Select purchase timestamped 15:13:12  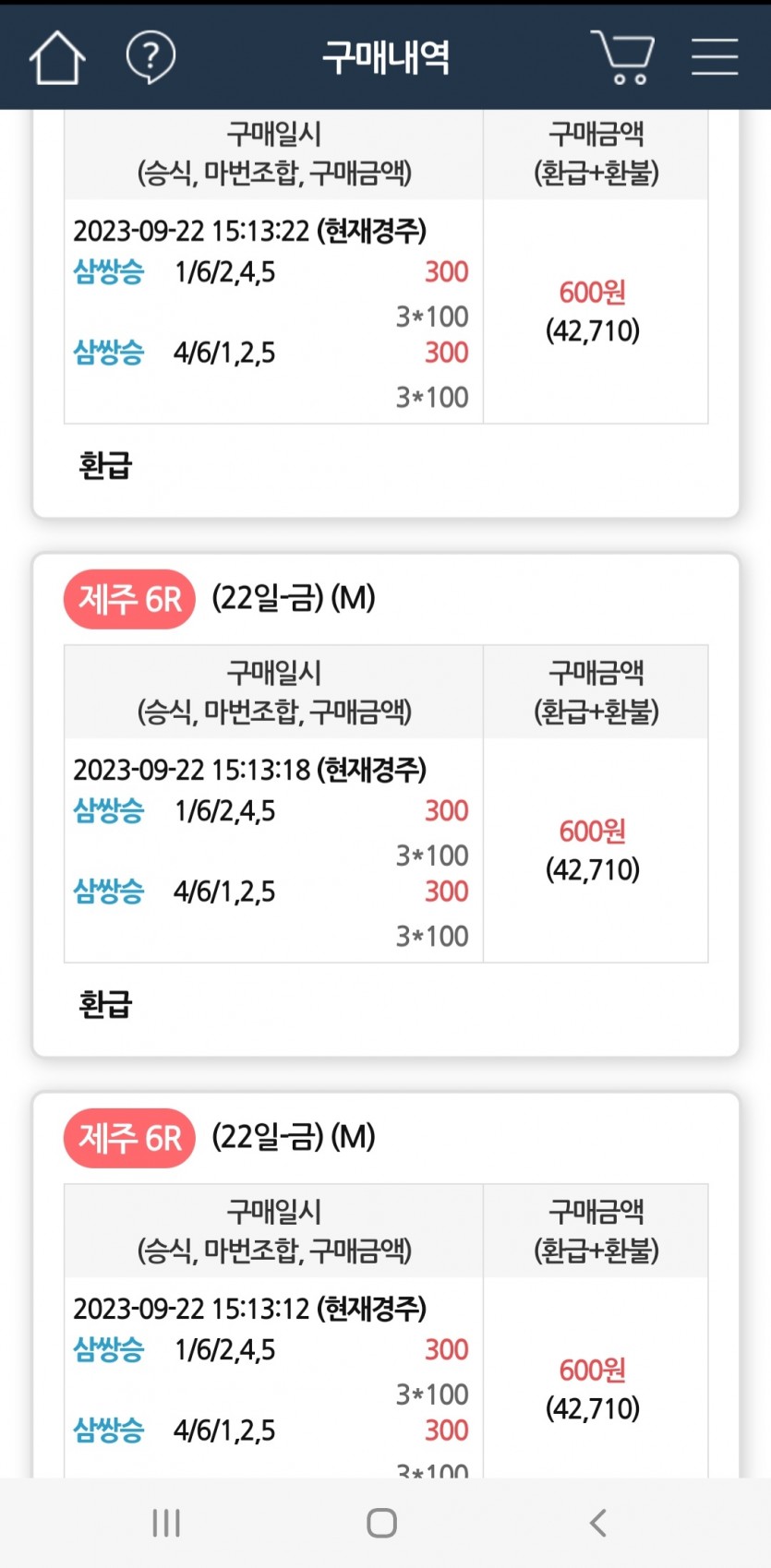coord(249,1309)
